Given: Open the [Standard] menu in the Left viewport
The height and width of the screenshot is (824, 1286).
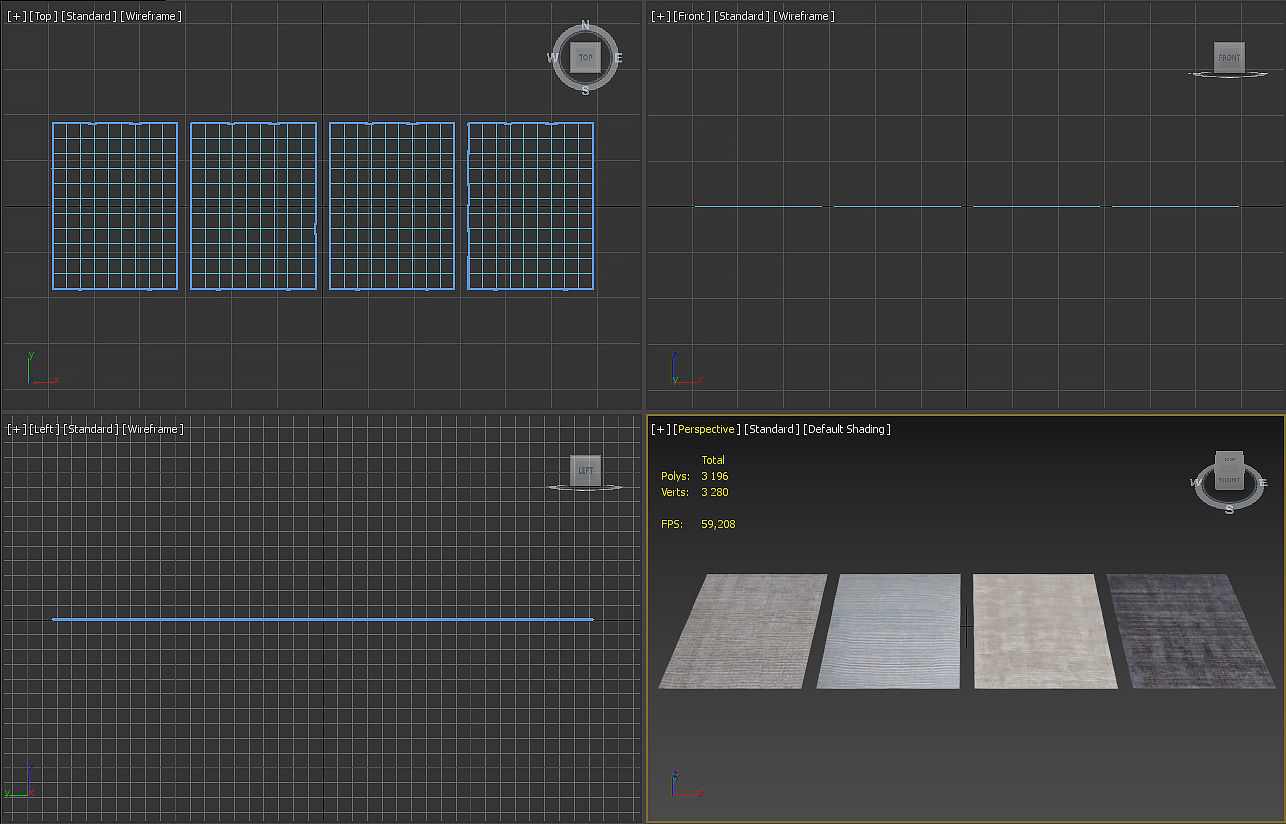Looking at the screenshot, I should coord(91,429).
